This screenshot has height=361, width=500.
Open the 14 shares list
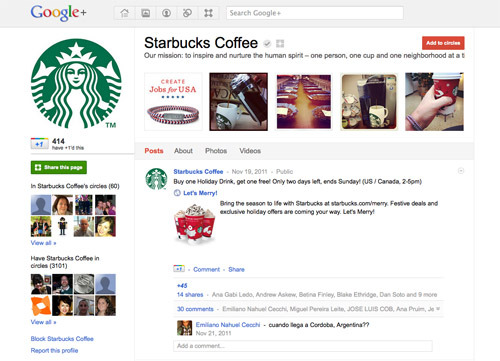[x=190, y=295]
